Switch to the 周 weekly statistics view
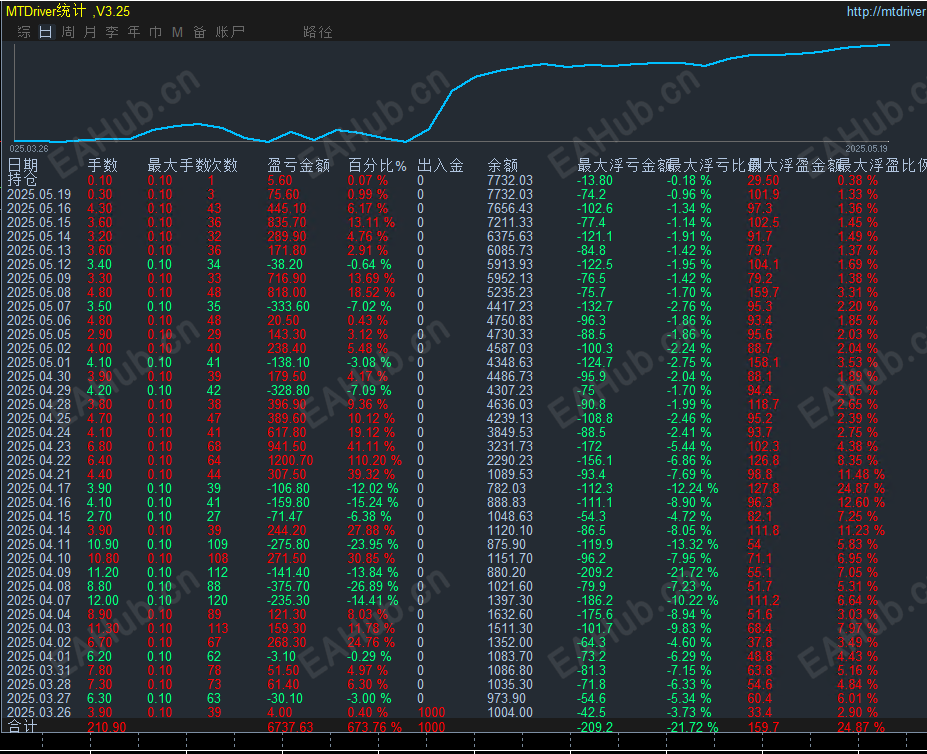The image size is (927, 754). click(x=68, y=32)
